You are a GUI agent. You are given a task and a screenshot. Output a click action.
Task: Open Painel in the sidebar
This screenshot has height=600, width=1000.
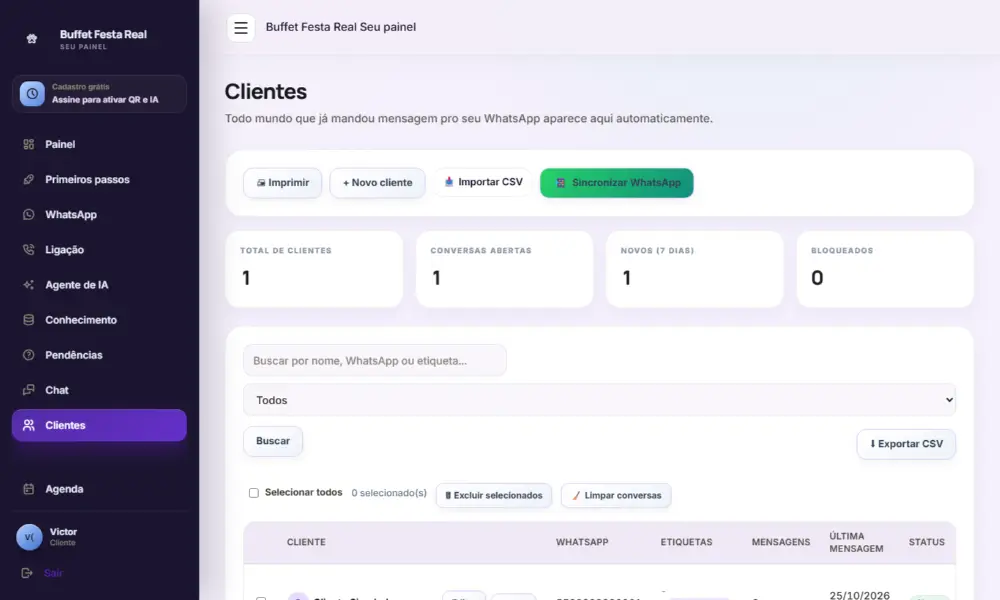(99, 144)
